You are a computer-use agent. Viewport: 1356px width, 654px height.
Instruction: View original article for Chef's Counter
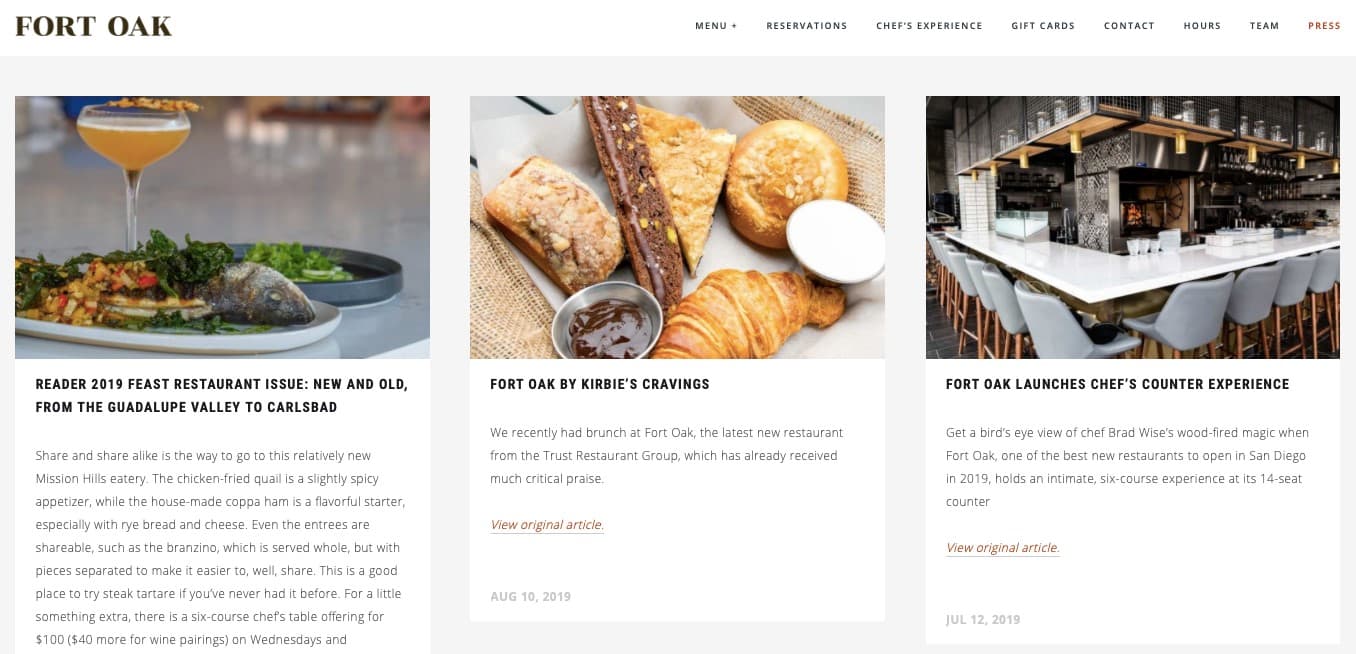[x=1002, y=548]
